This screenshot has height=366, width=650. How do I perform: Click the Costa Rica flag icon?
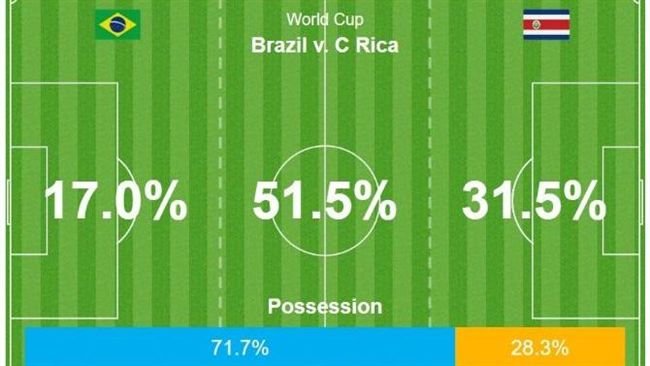[546, 25]
